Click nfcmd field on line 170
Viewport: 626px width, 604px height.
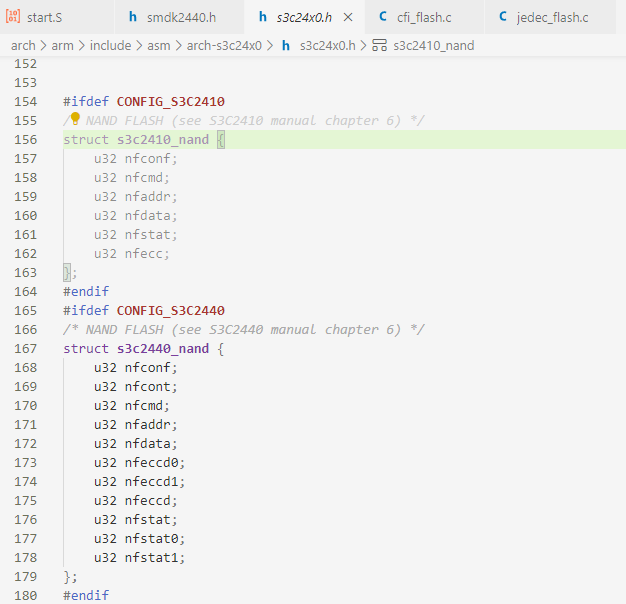[x=144, y=406]
